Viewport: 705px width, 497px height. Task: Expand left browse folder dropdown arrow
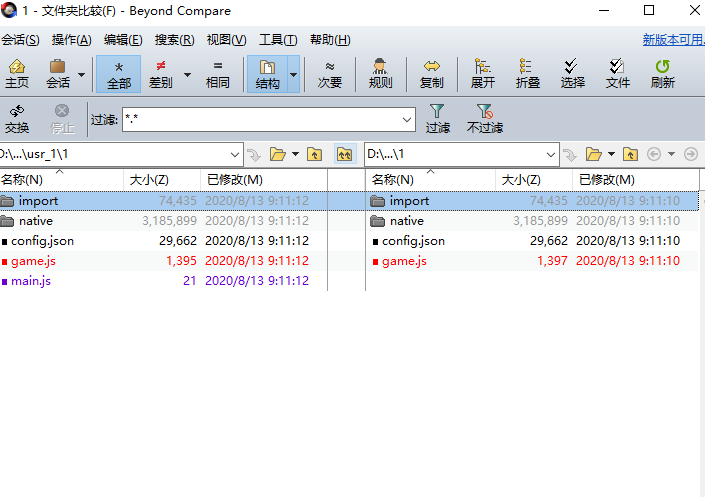295,154
